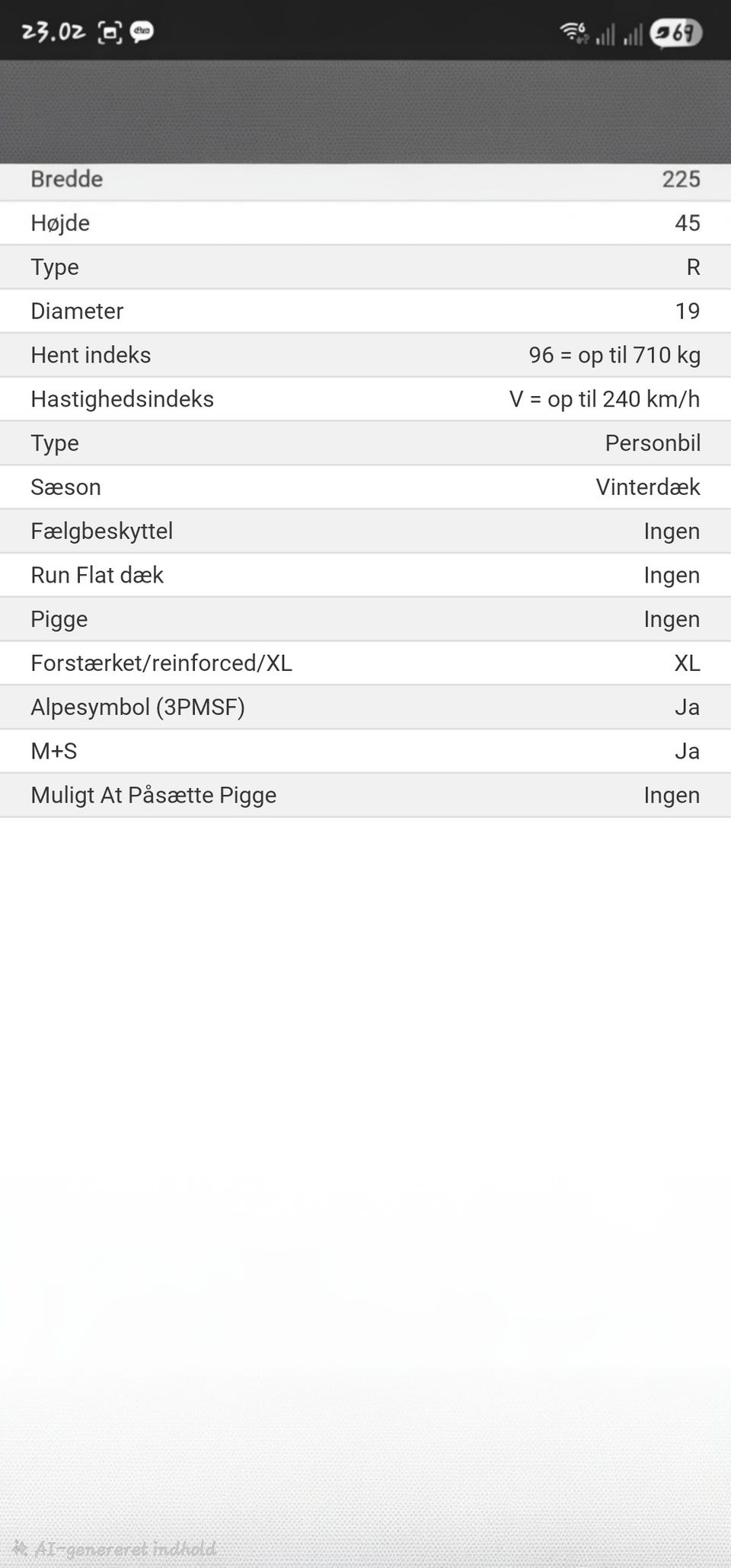This screenshot has height=1568, width=731.
Task: Tap the Fælgbeskyttel label
Action: pyautogui.click(x=101, y=532)
